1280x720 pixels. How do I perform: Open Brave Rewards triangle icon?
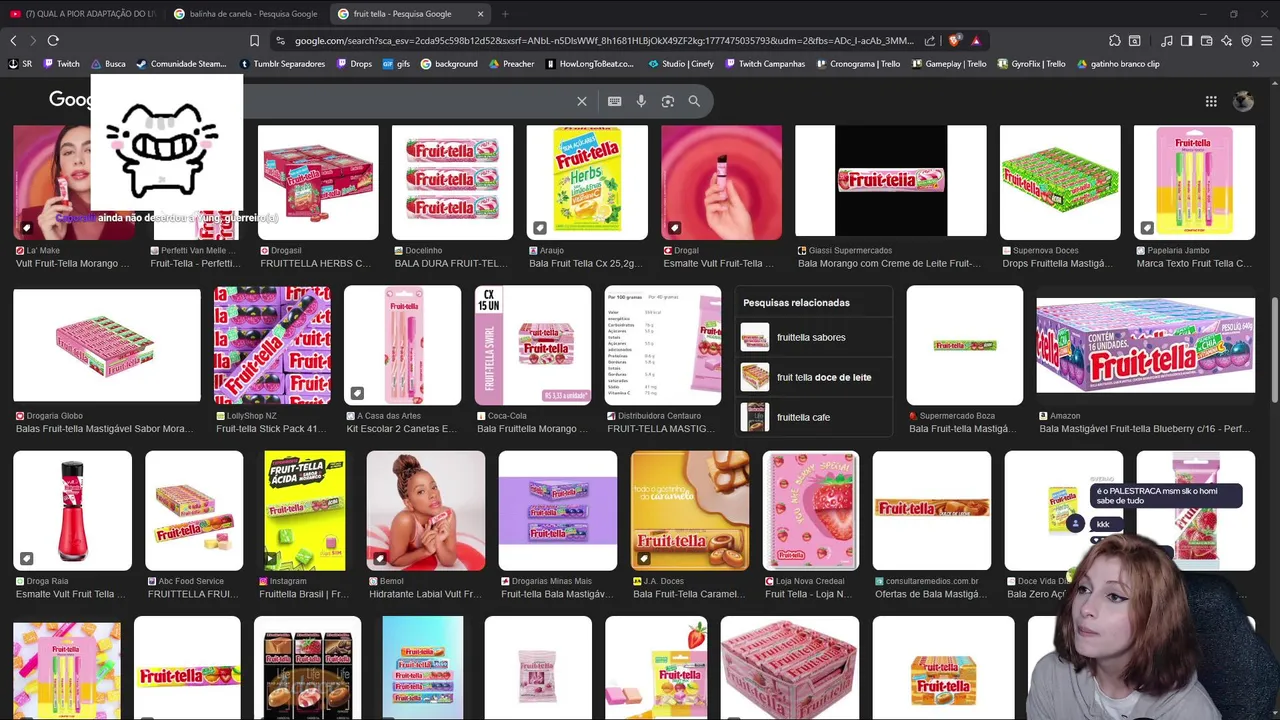click(x=976, y=41)
